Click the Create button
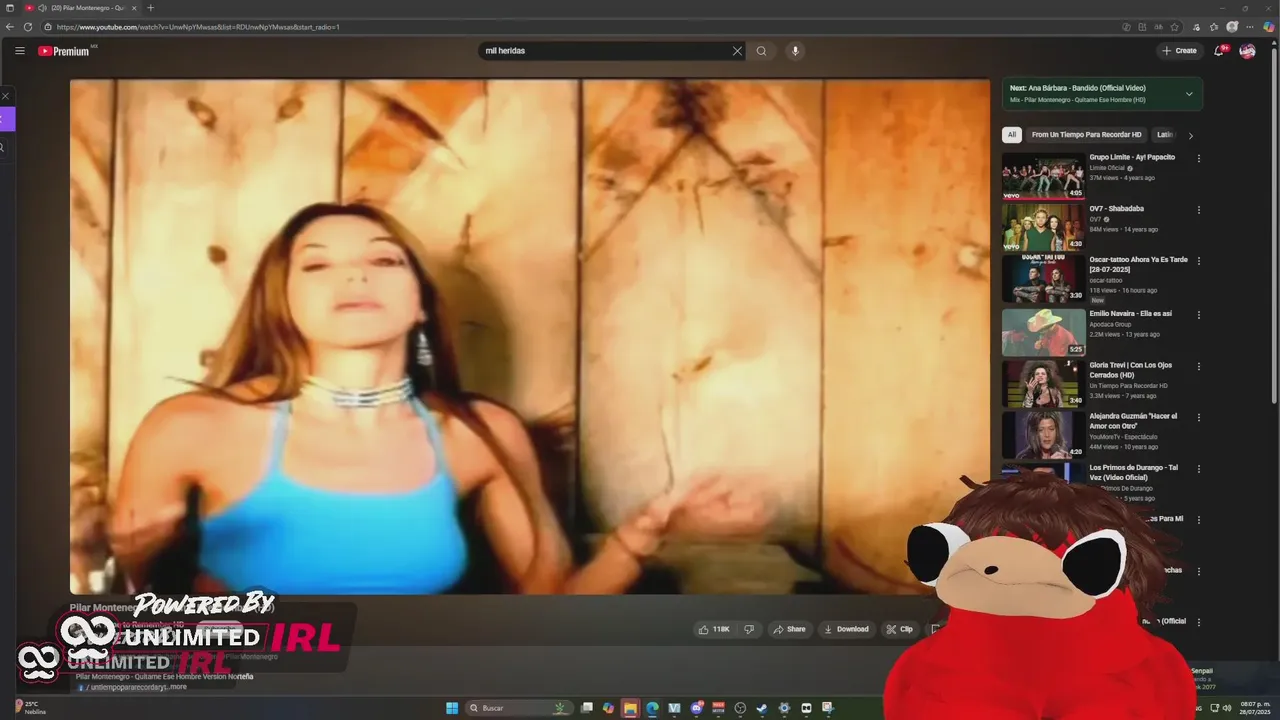Viewport: 1280px width, 720px height. pos(1179,51)
